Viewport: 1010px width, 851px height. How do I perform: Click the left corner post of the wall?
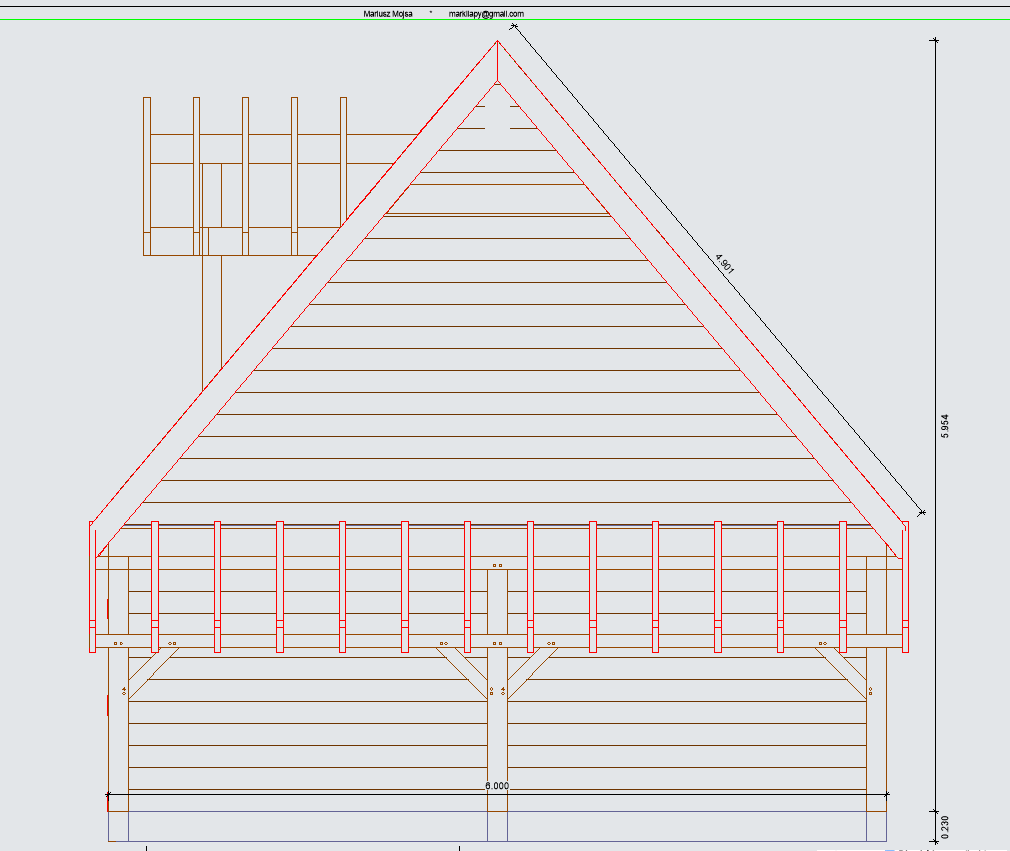tap(118, 730)
